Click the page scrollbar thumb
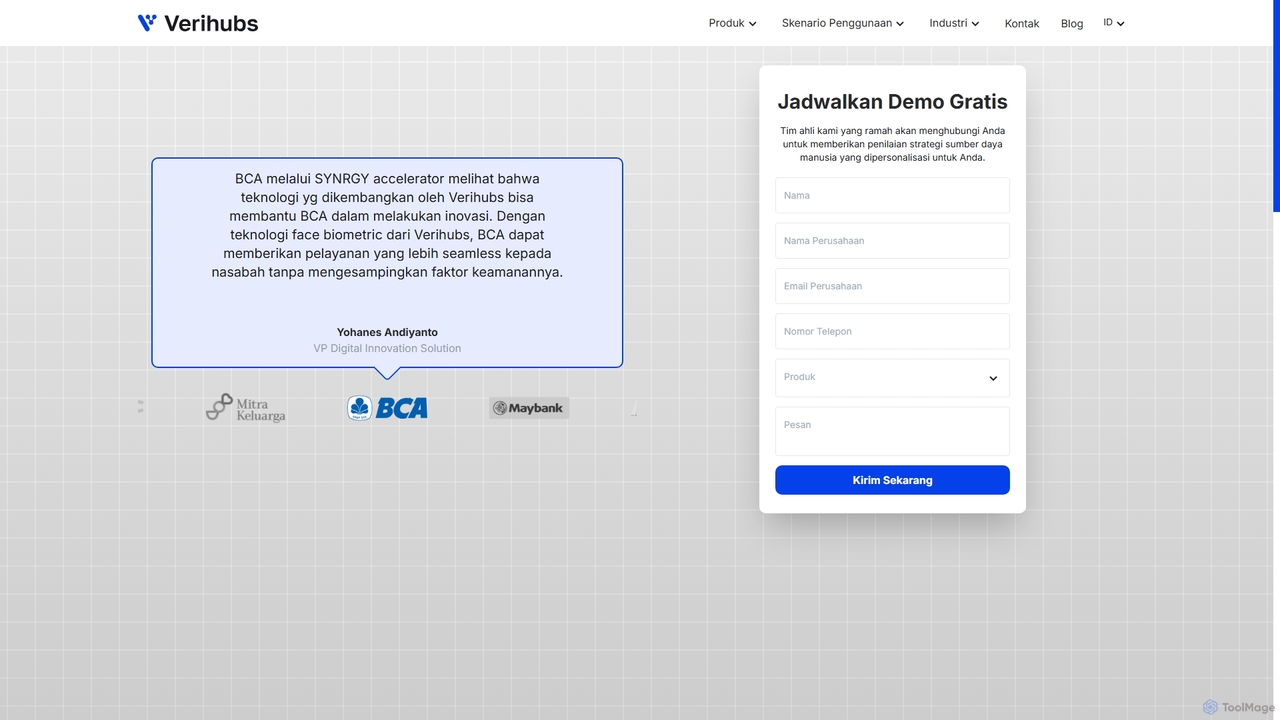Viewport: 1280px width, 720px height. point(1276,106)
